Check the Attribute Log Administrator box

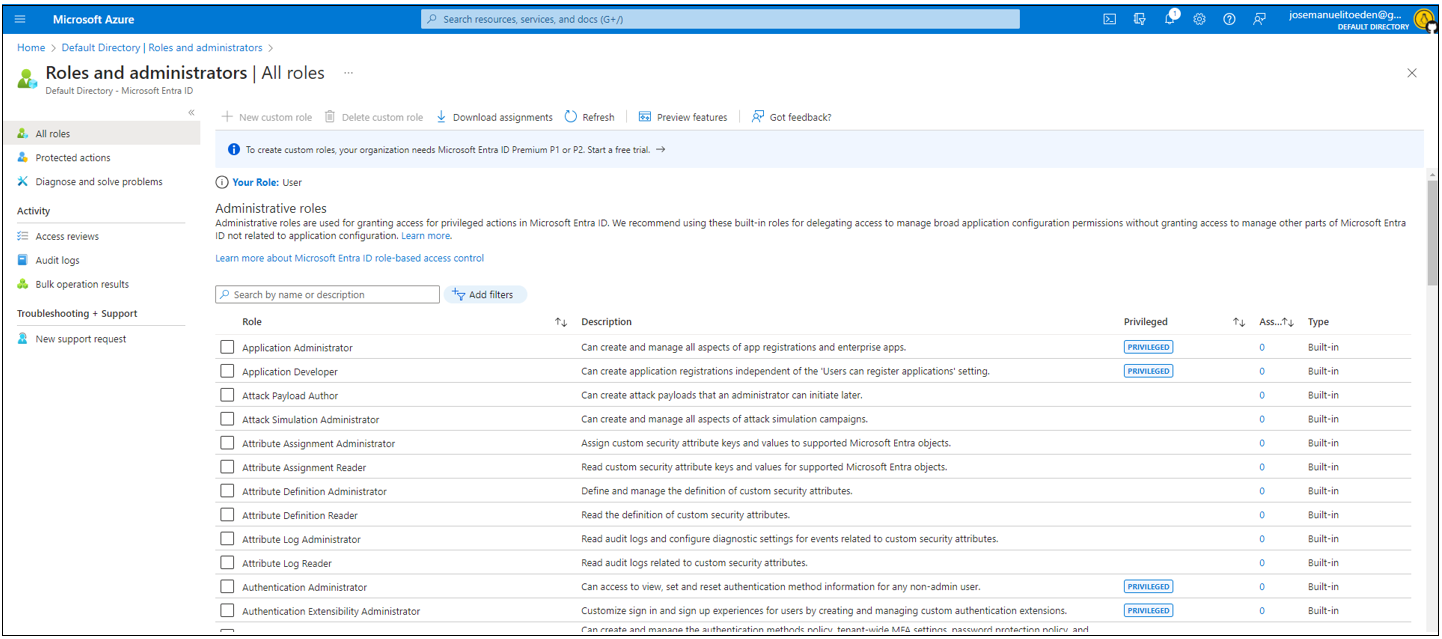[227, 539]
